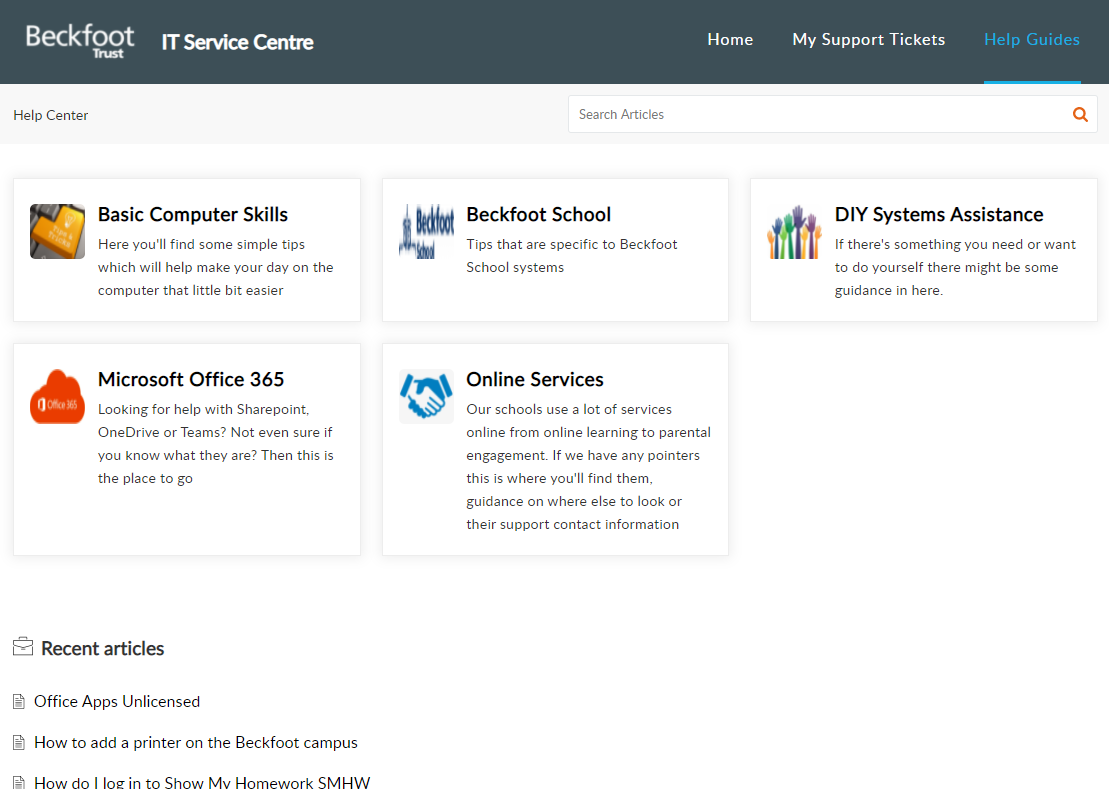Click the Recent articles heading
This screenshot has width=1109, height=789.
coord(103,648)
